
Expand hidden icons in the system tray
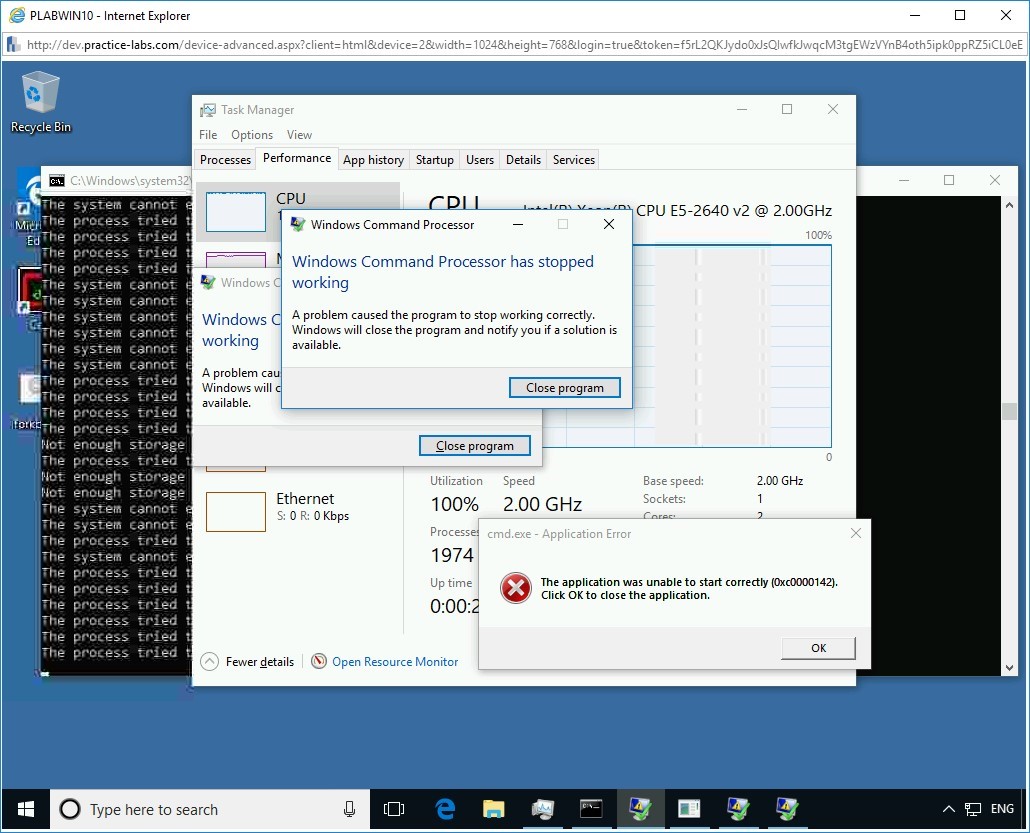click(x=948, y=809)
